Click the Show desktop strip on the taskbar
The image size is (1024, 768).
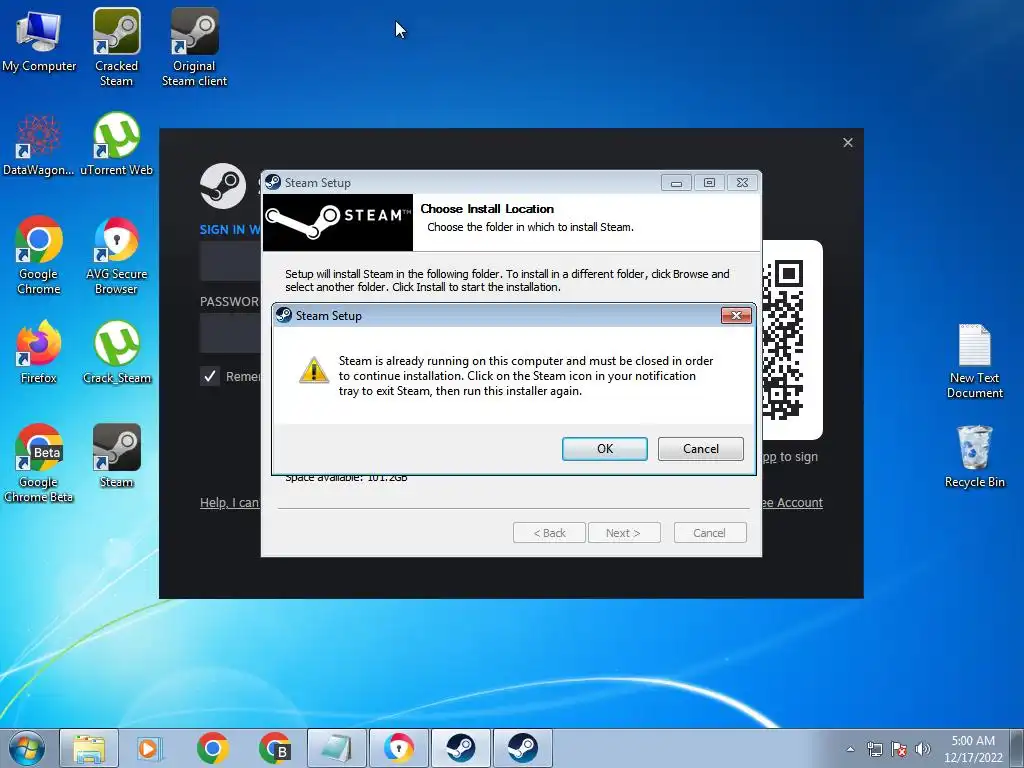(1018, 748)
